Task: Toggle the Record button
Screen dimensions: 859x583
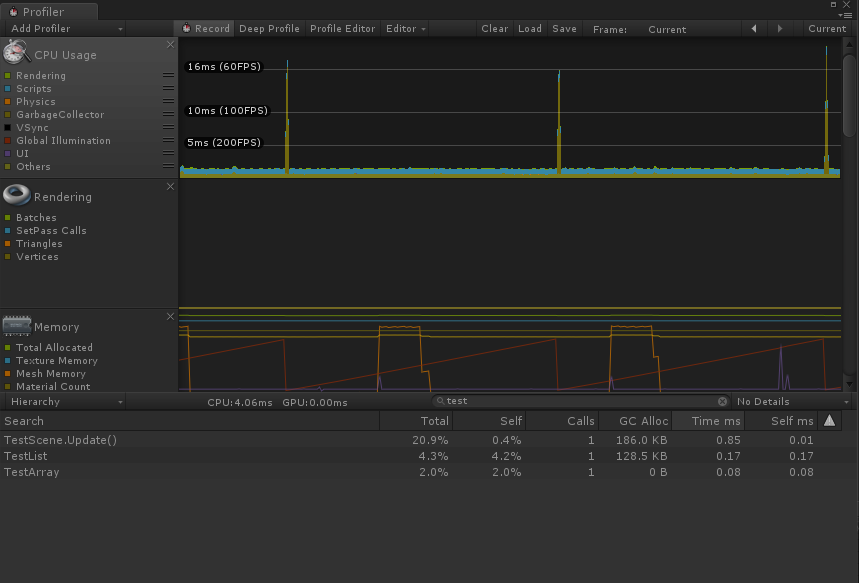Action: pos(205,28)
